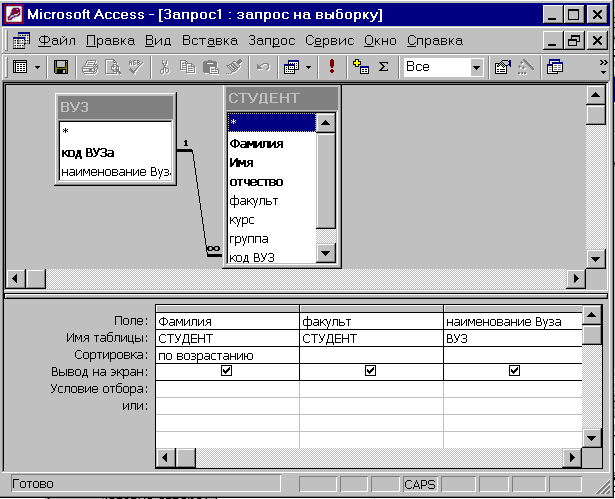Click the Build expression wand icon
This screenshot has width=615, height=499.
526,67
